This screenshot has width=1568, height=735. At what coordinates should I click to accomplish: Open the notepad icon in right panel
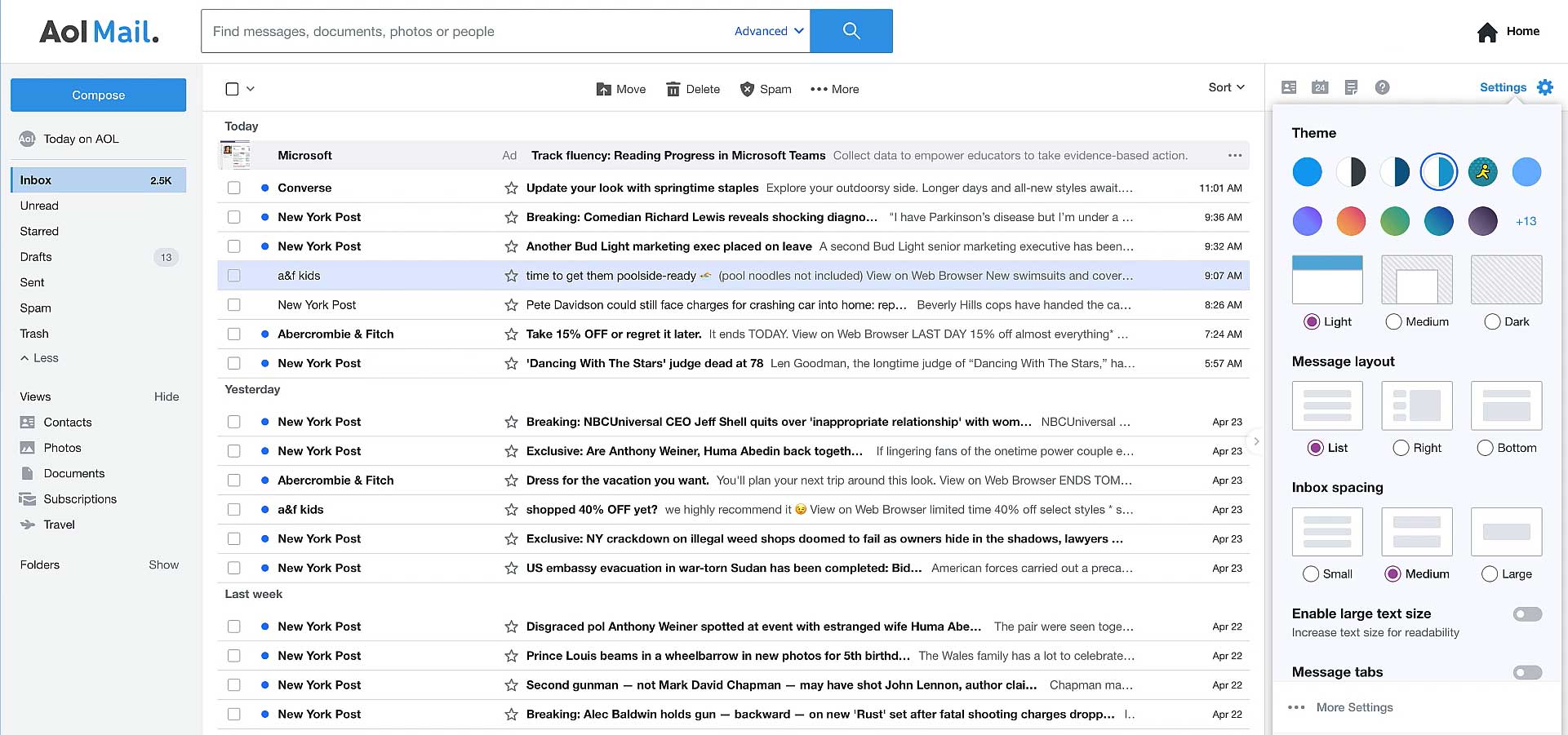1351,87
